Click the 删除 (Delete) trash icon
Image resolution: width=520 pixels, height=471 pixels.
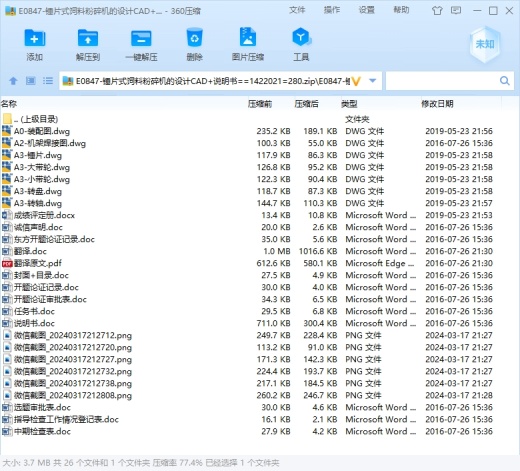[x=195, y=38]
